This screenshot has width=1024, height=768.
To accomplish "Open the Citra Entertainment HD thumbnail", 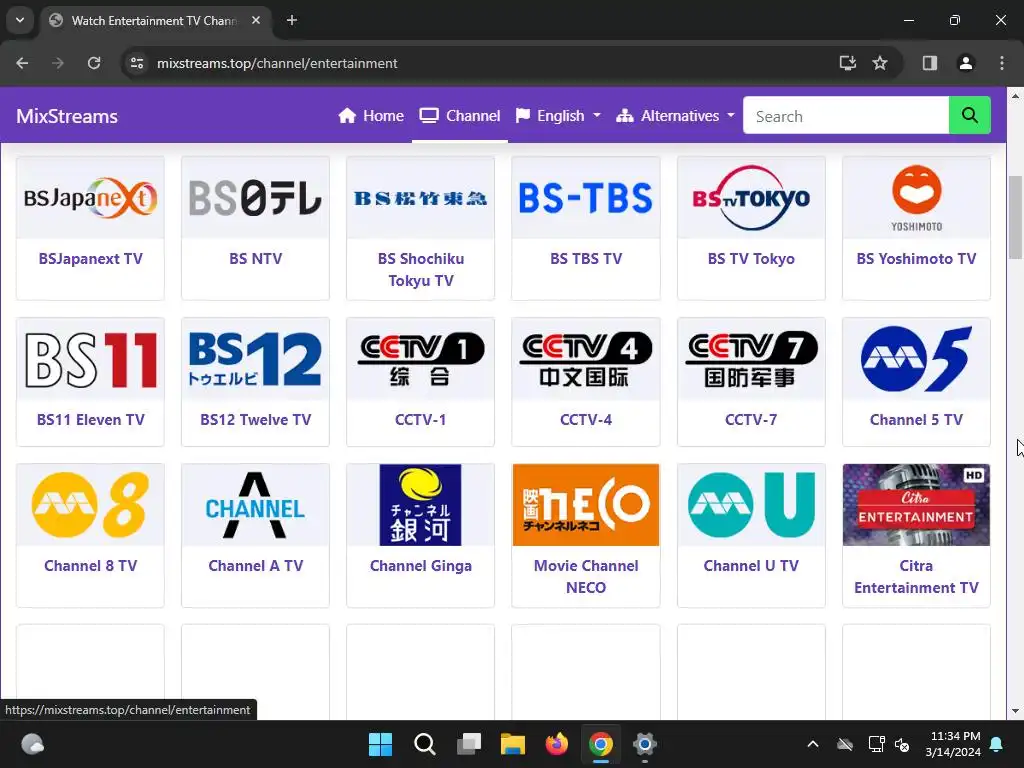I will click(916, 505).
